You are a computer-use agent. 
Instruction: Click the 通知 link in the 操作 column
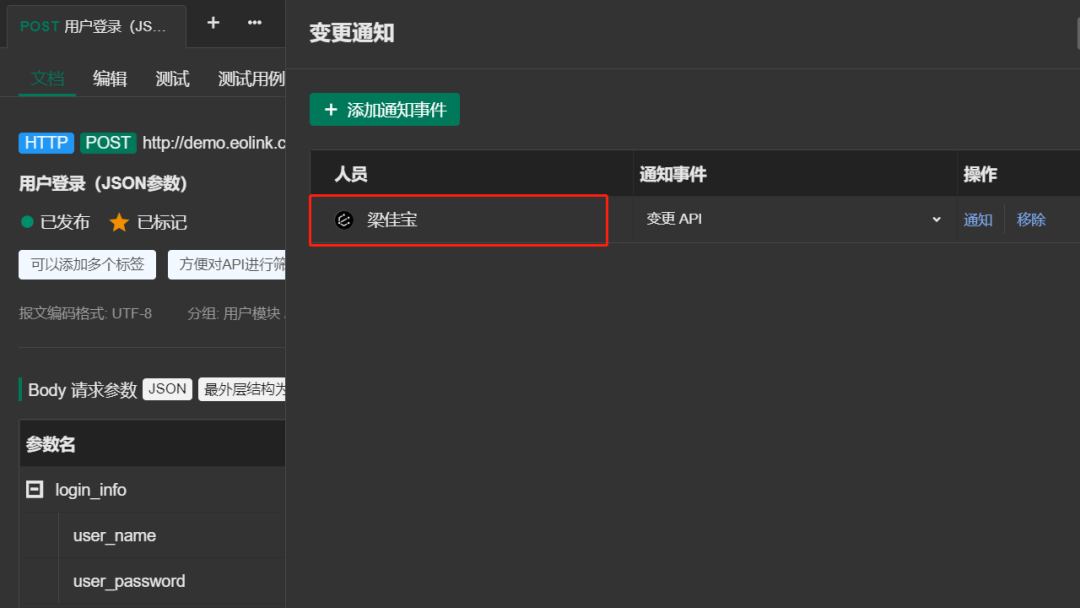coord(978,219)
